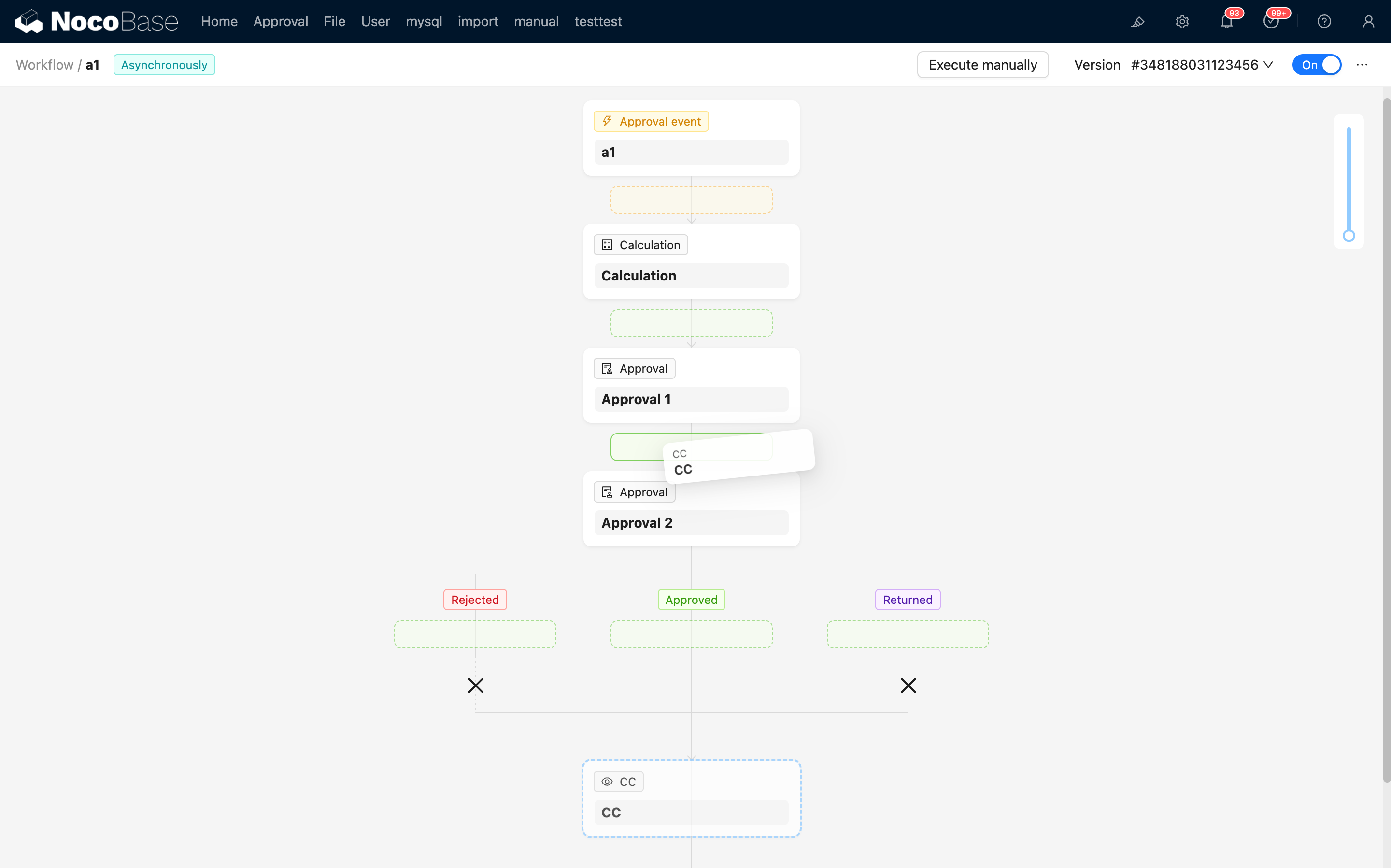Screen dimensions: 1391x868
Task: Click the help question mark icon
Action: click(1324, 22)
